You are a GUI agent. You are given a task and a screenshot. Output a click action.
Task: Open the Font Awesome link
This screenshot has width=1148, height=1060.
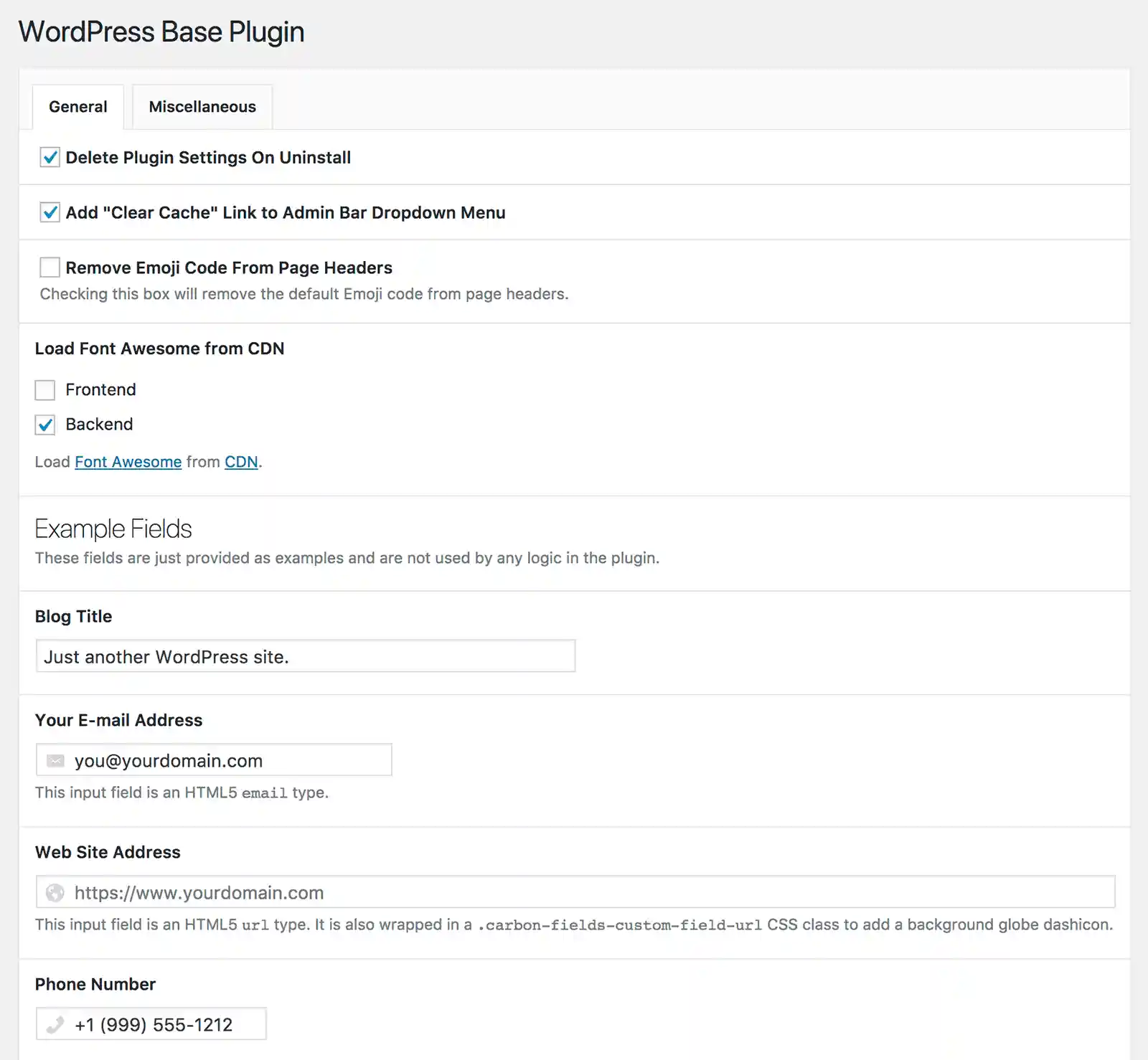[x=128, y=461]
